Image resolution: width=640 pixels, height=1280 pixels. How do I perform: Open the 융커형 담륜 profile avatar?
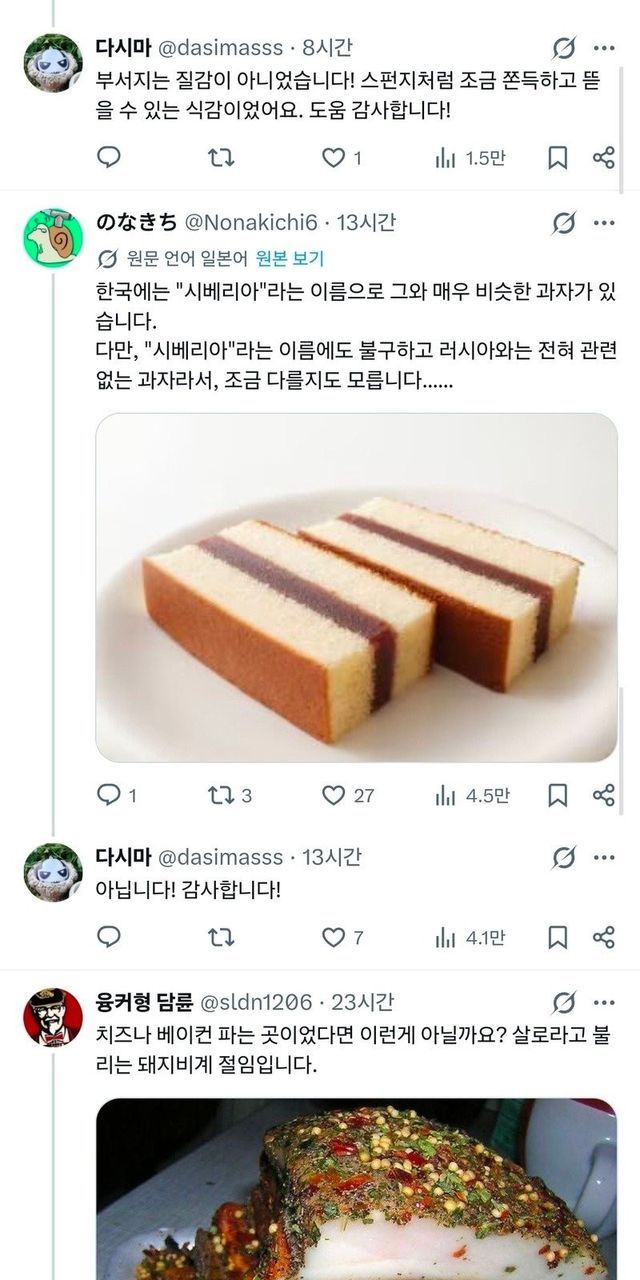[52, 1017]
